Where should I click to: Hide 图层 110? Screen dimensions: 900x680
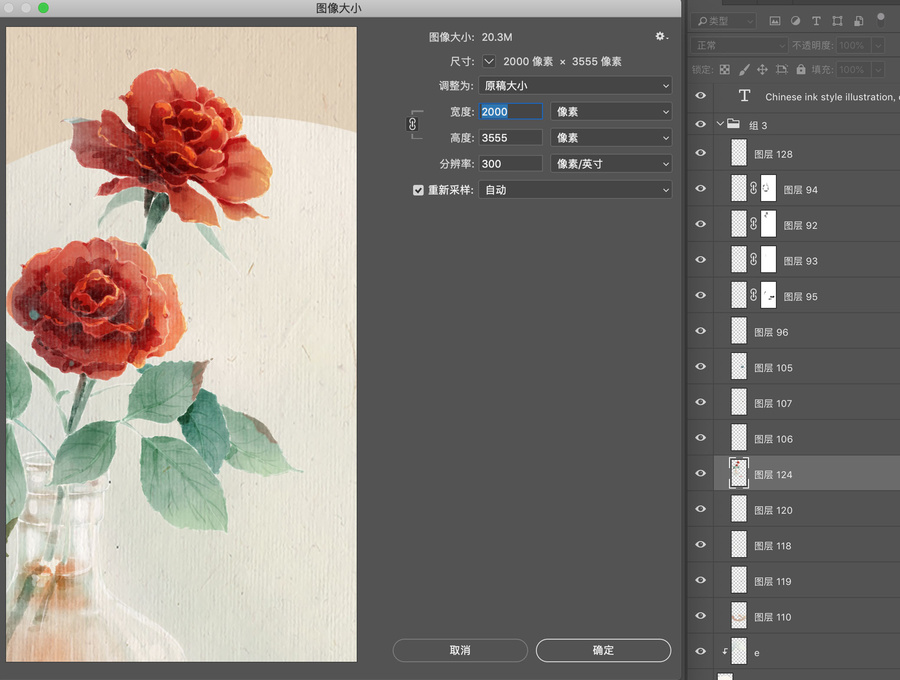[701, 615]
